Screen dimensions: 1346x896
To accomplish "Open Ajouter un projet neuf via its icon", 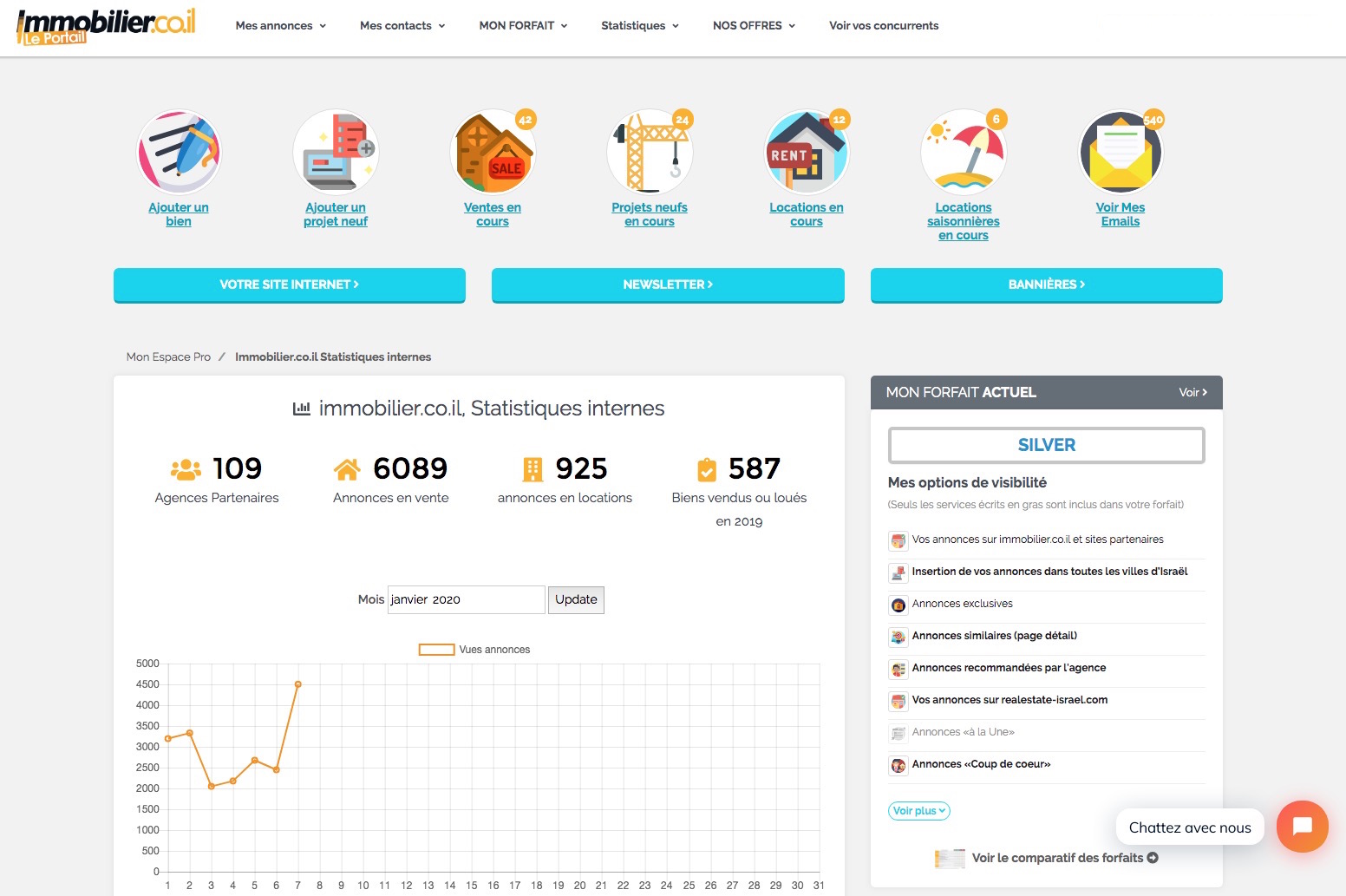I will point(336,152).
